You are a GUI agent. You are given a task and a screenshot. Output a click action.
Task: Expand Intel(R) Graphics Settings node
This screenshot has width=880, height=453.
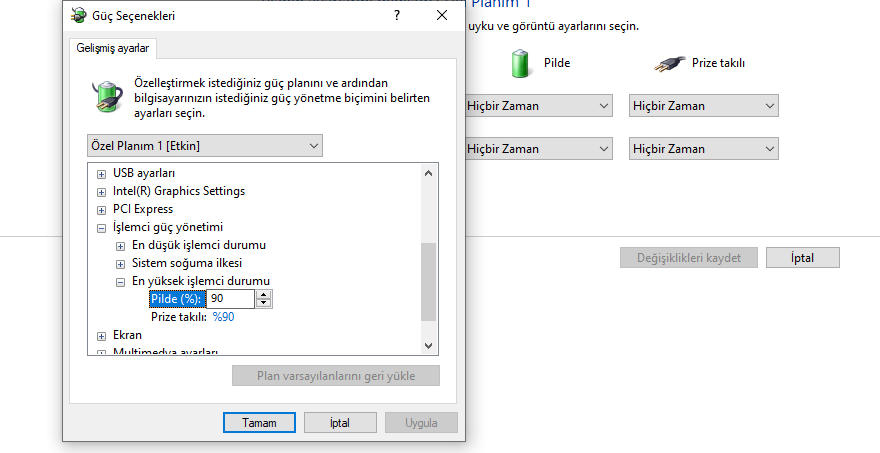101,192
